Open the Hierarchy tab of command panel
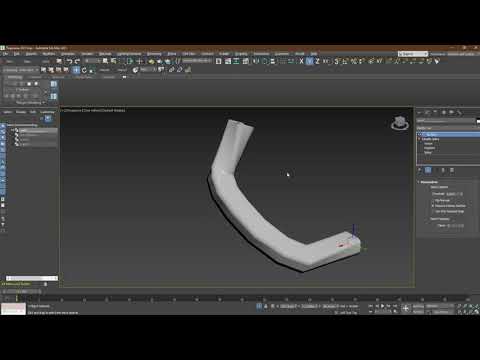480x360 pixels. point(436,113)
